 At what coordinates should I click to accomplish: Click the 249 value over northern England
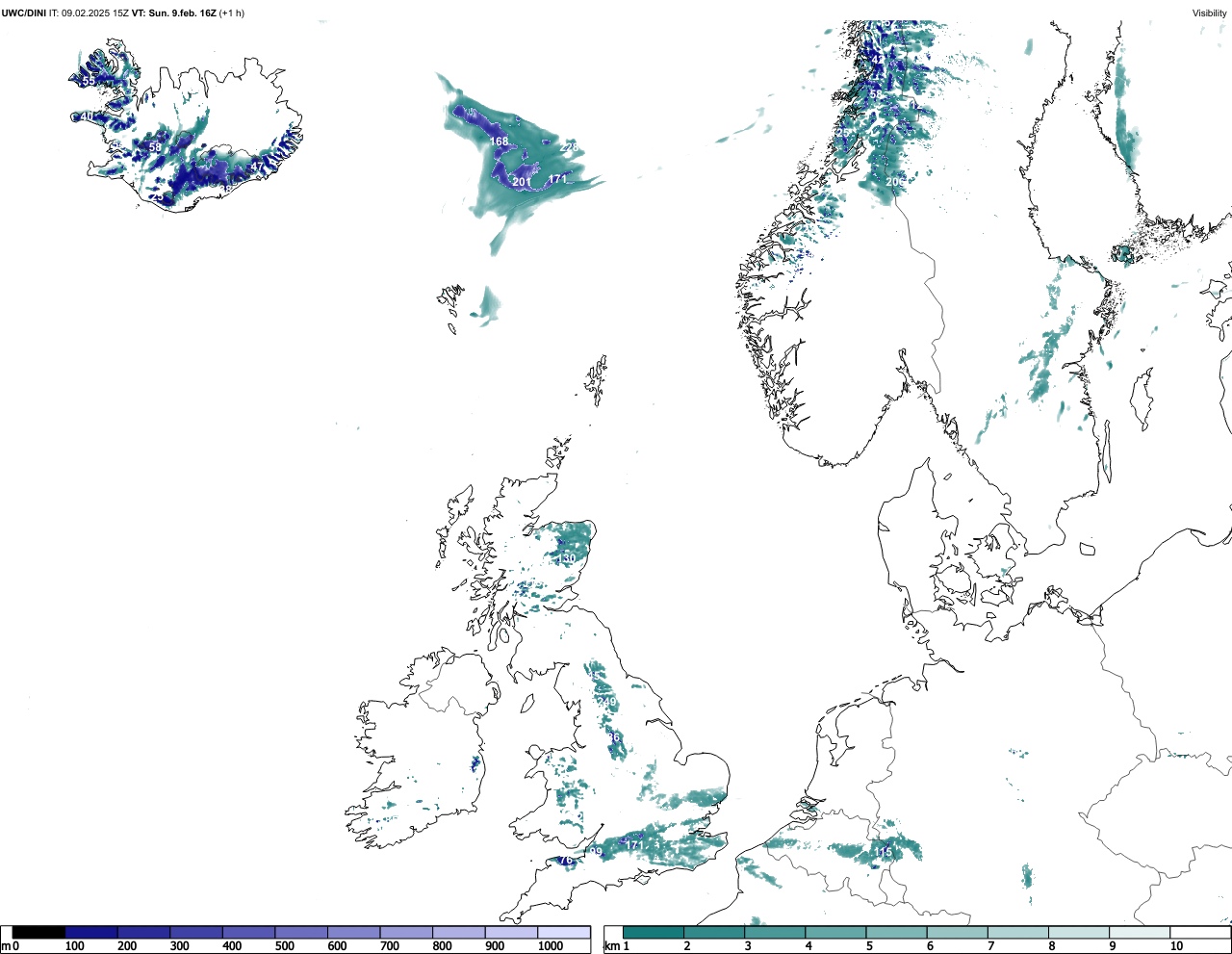(607, 703)
